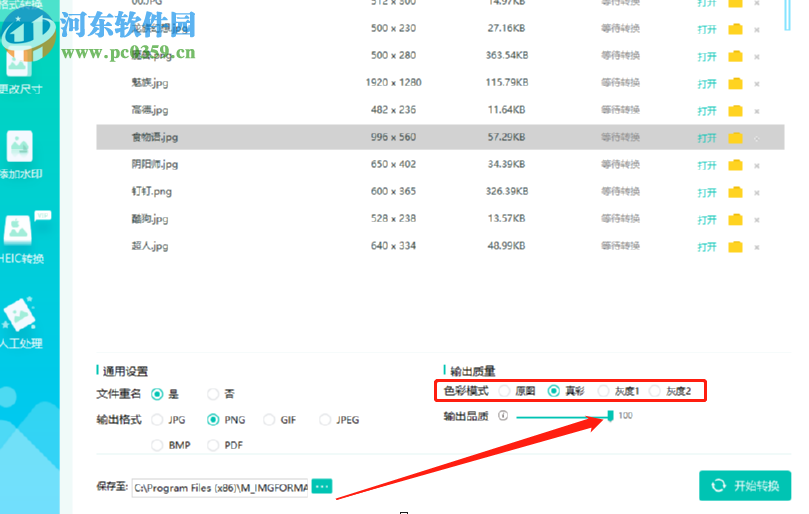This screenshot has width=809, height=514.
Task: Switch to the HEIC转换 tool
Action: tap(22, 238)
